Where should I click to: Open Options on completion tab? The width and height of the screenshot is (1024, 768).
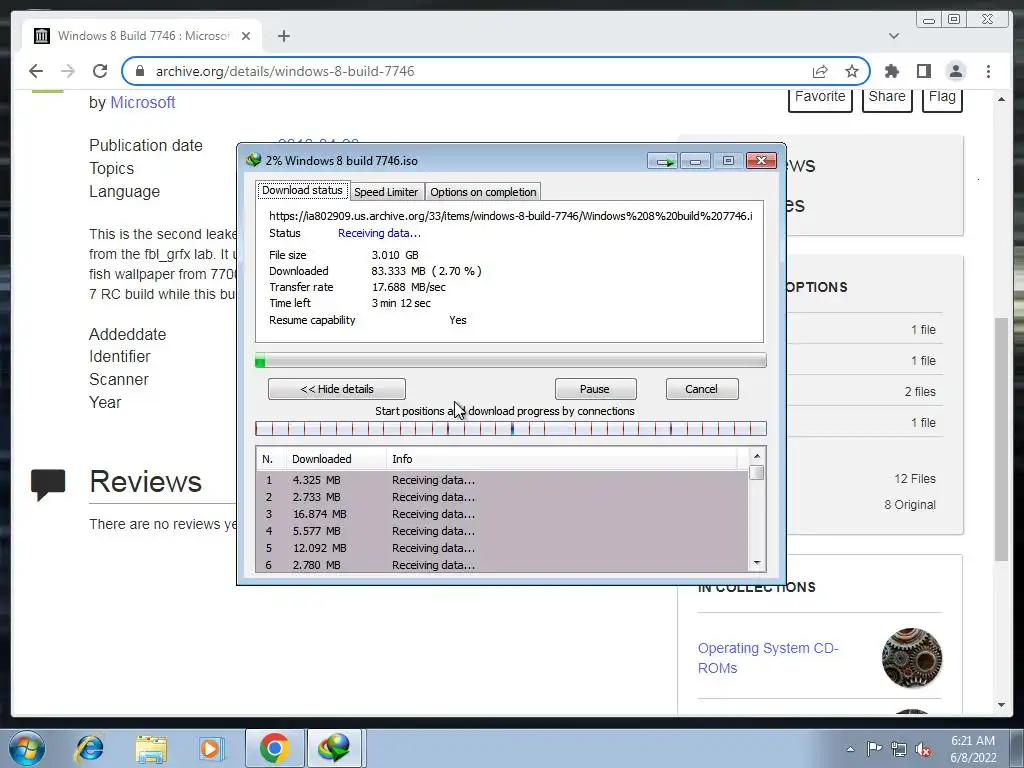click(x=483, y=192)
